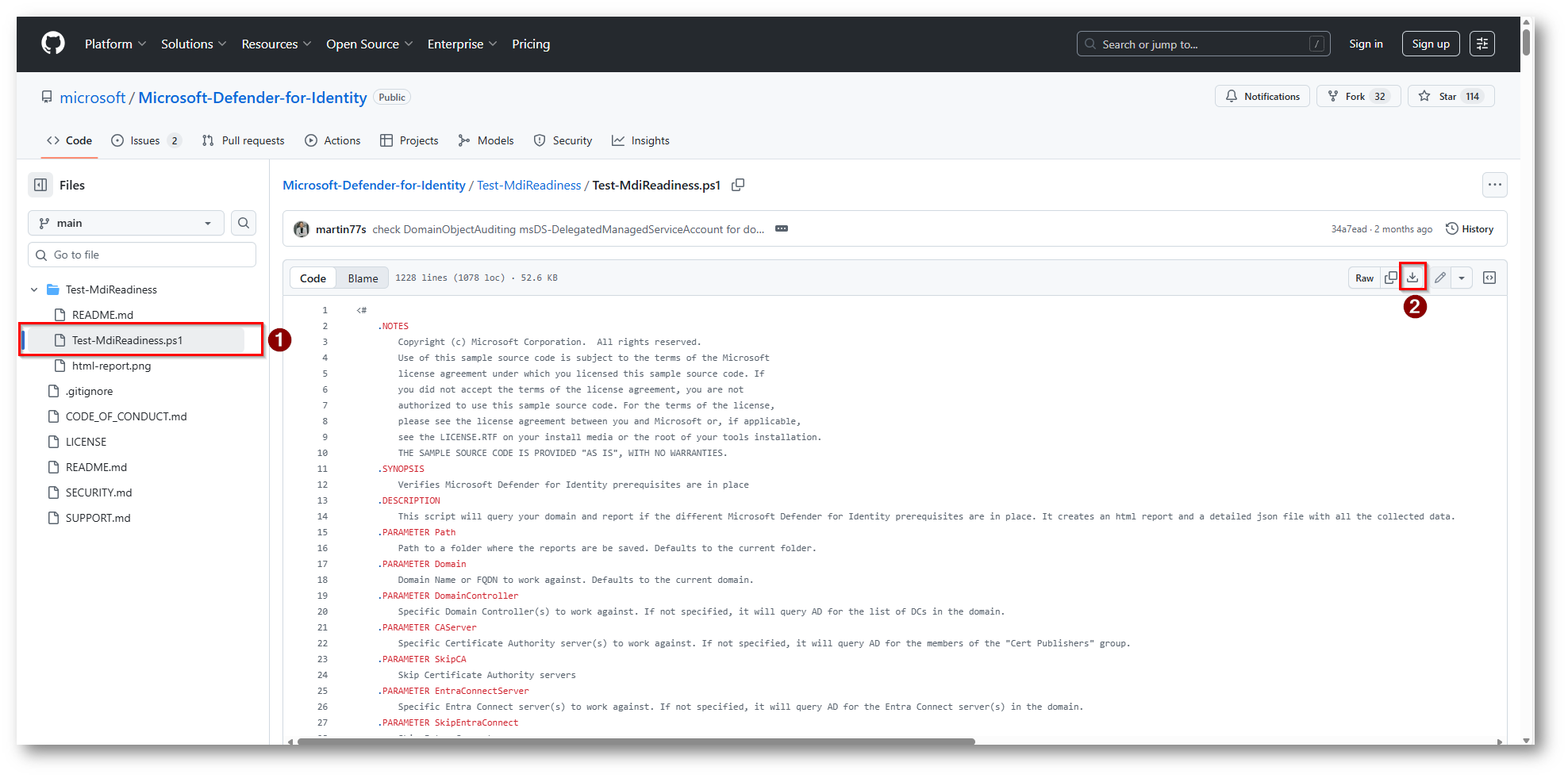Edit this file with the pencil icon
The height and width of the screenshot is (778, 1568).
pos(1439,278)
